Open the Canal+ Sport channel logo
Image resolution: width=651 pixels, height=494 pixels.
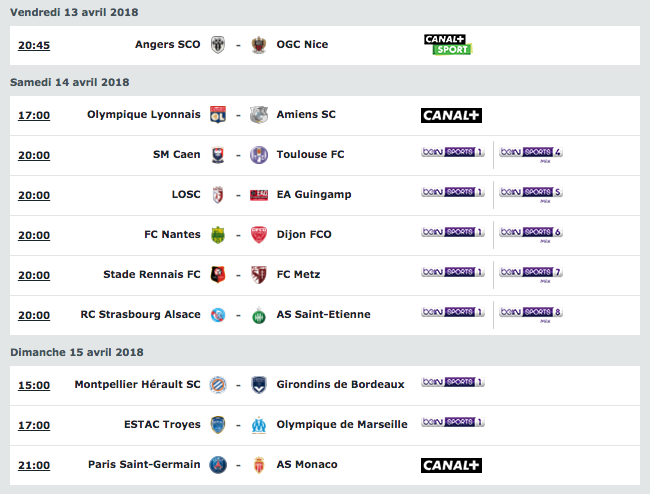pyautogui.click(x=448, y=45)
